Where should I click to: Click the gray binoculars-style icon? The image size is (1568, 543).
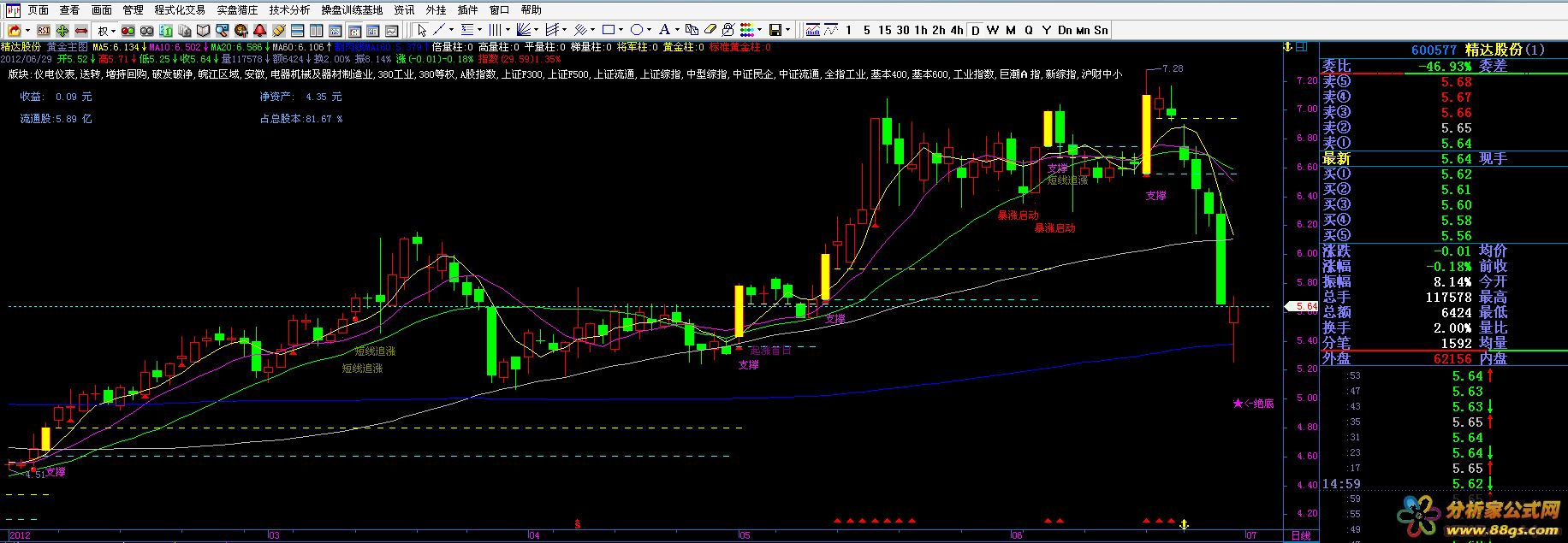click(x=146, y=31)
